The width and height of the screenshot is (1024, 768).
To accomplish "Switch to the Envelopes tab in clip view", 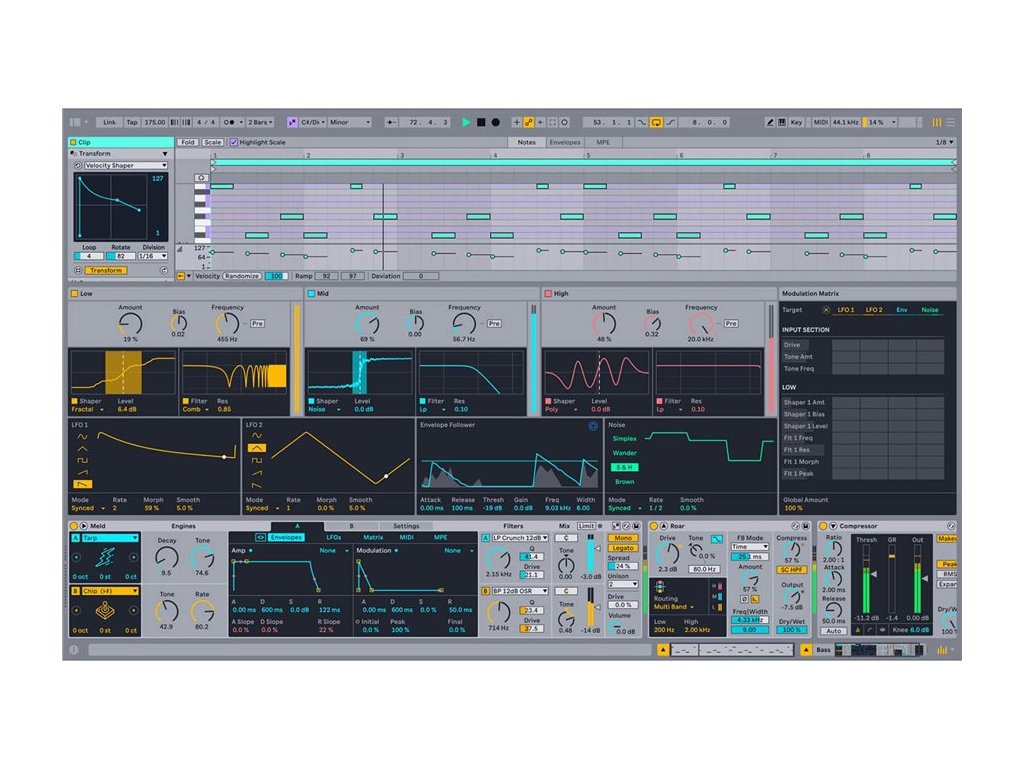I will coord(565,143).
